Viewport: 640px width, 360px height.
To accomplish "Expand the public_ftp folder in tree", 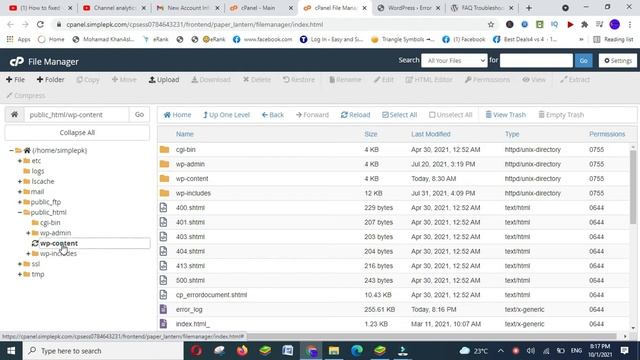I will click(x=20, y=202).
